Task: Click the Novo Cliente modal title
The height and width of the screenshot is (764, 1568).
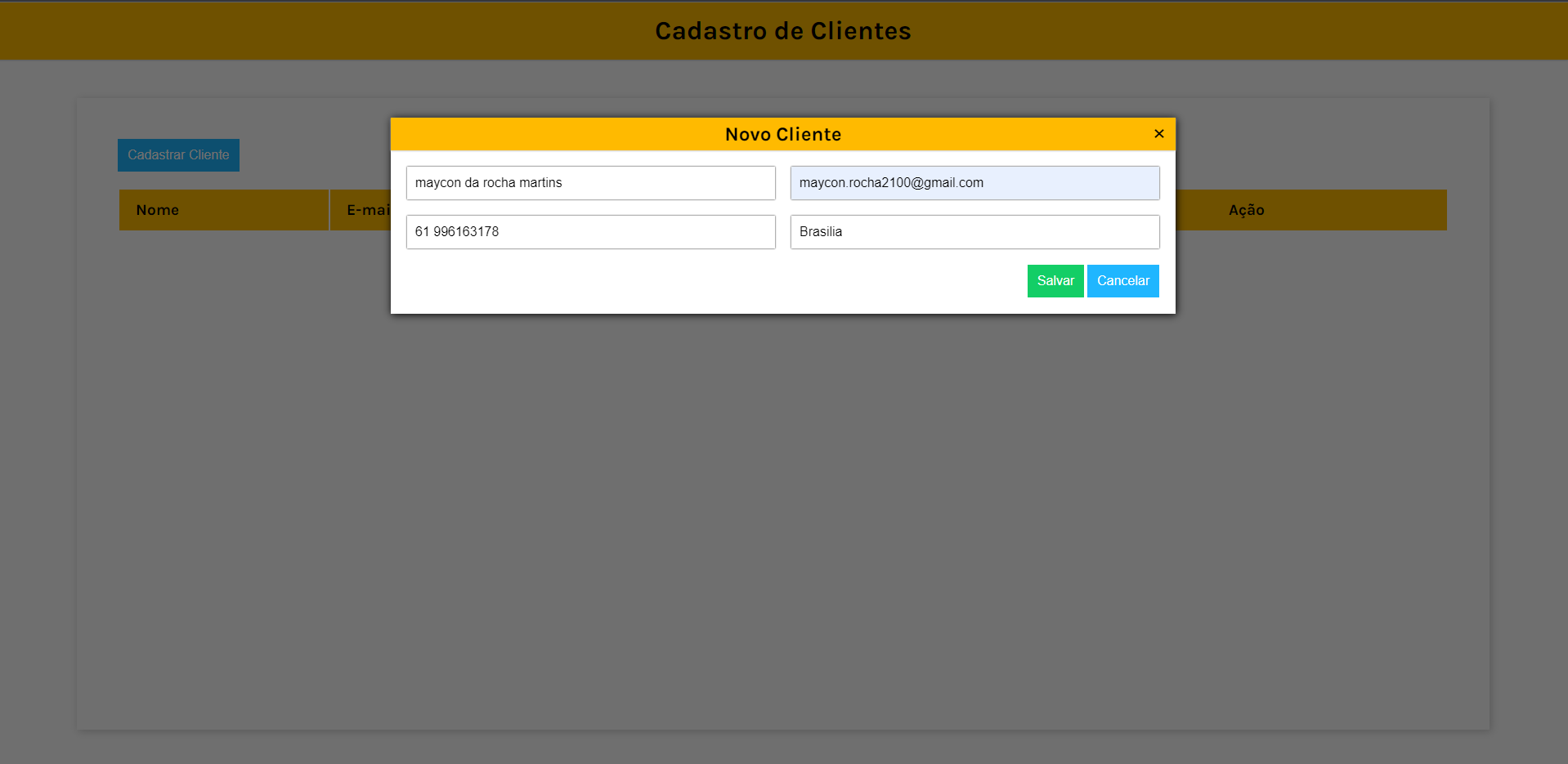Action: click(782, 133)
